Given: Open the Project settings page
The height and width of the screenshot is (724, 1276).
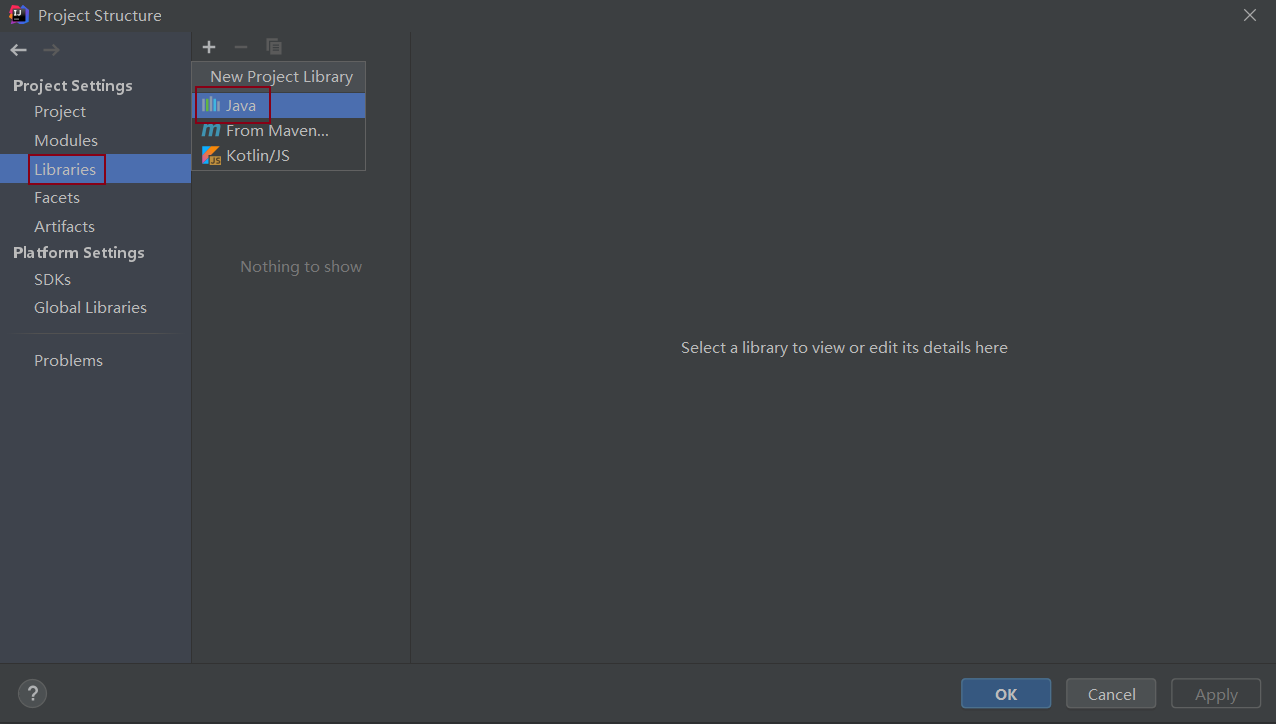Looking at the screenshot, I should [60, 111].
